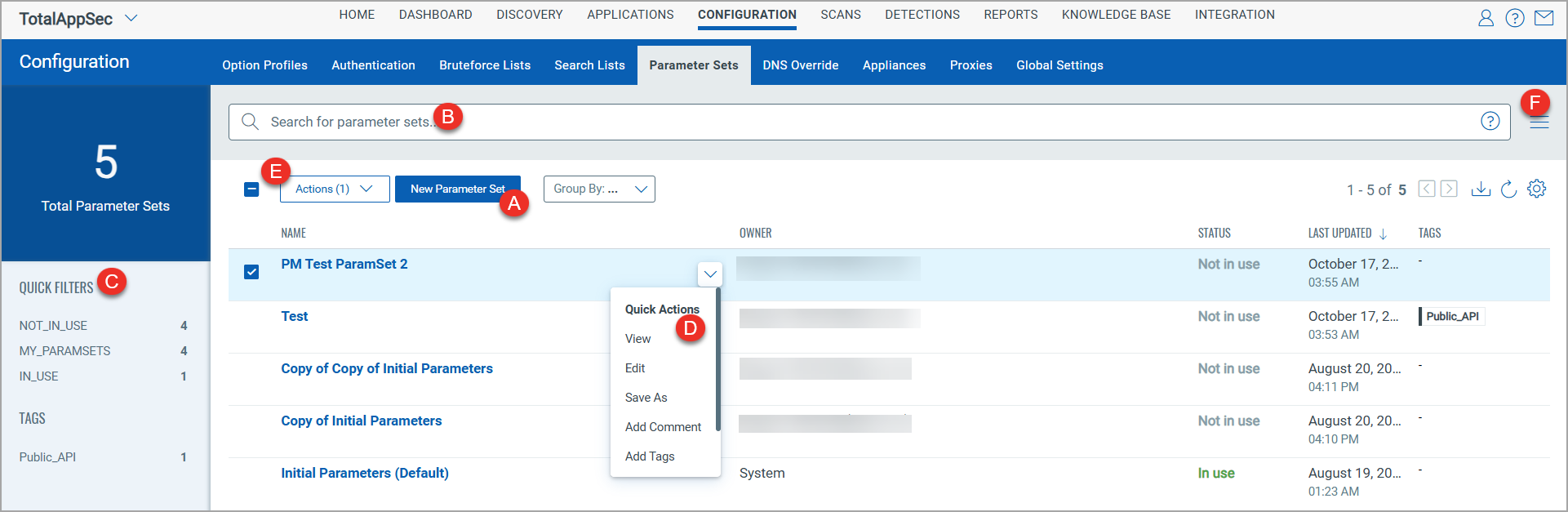Image resolution: width=1568 pixels, height=512 pixels.
Task: Open the table settings gear icon
Action: click(1536, 189)
